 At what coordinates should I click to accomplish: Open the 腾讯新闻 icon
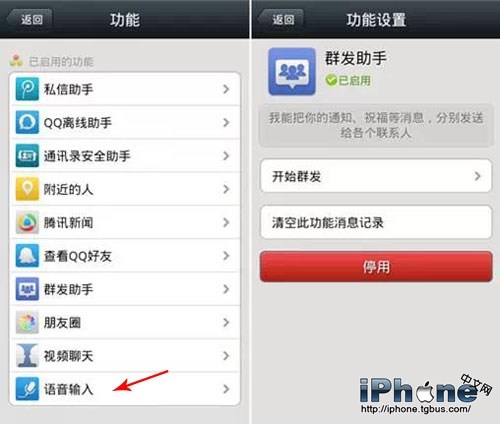tap(27, 222)
